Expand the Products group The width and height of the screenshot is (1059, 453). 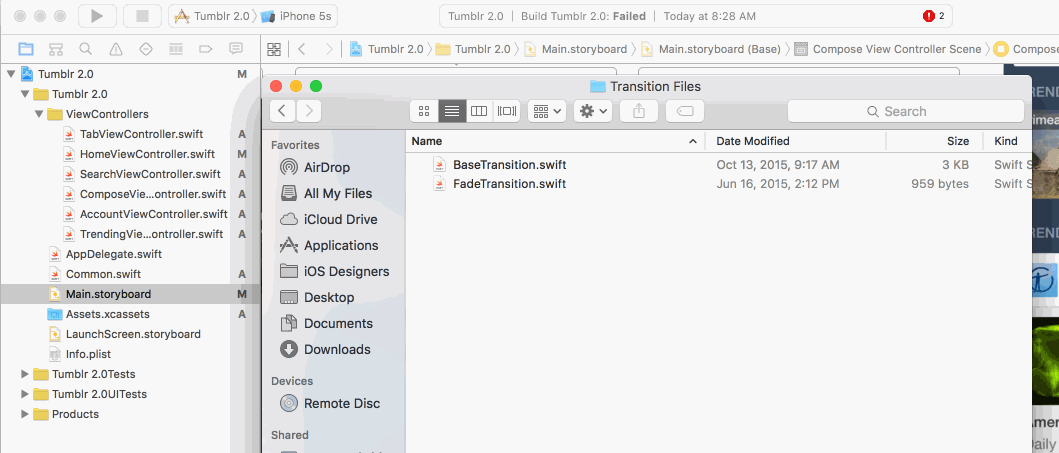pos(25,414)
